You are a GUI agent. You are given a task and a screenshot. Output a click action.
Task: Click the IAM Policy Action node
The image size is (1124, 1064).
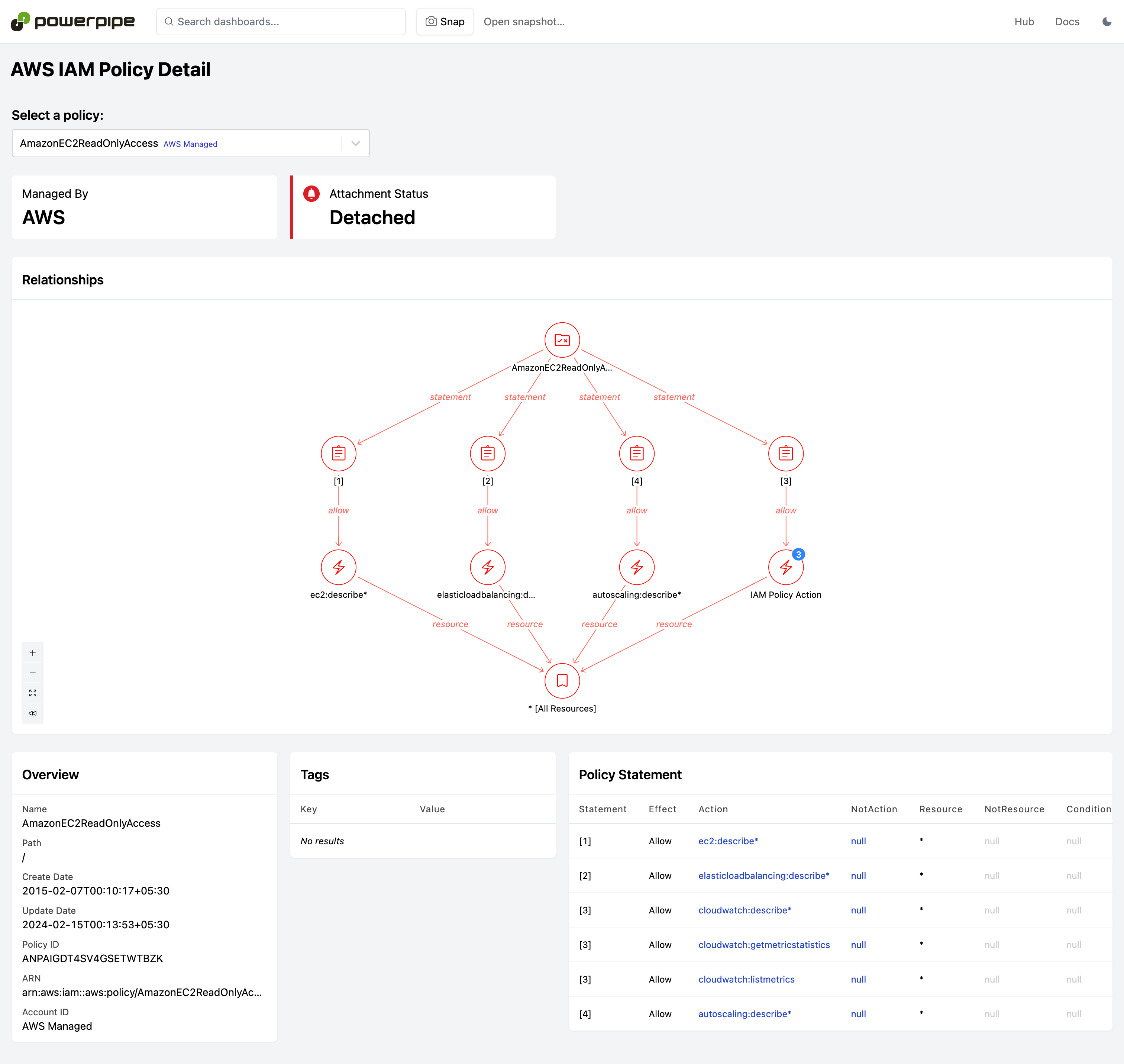tap(785, 567)
